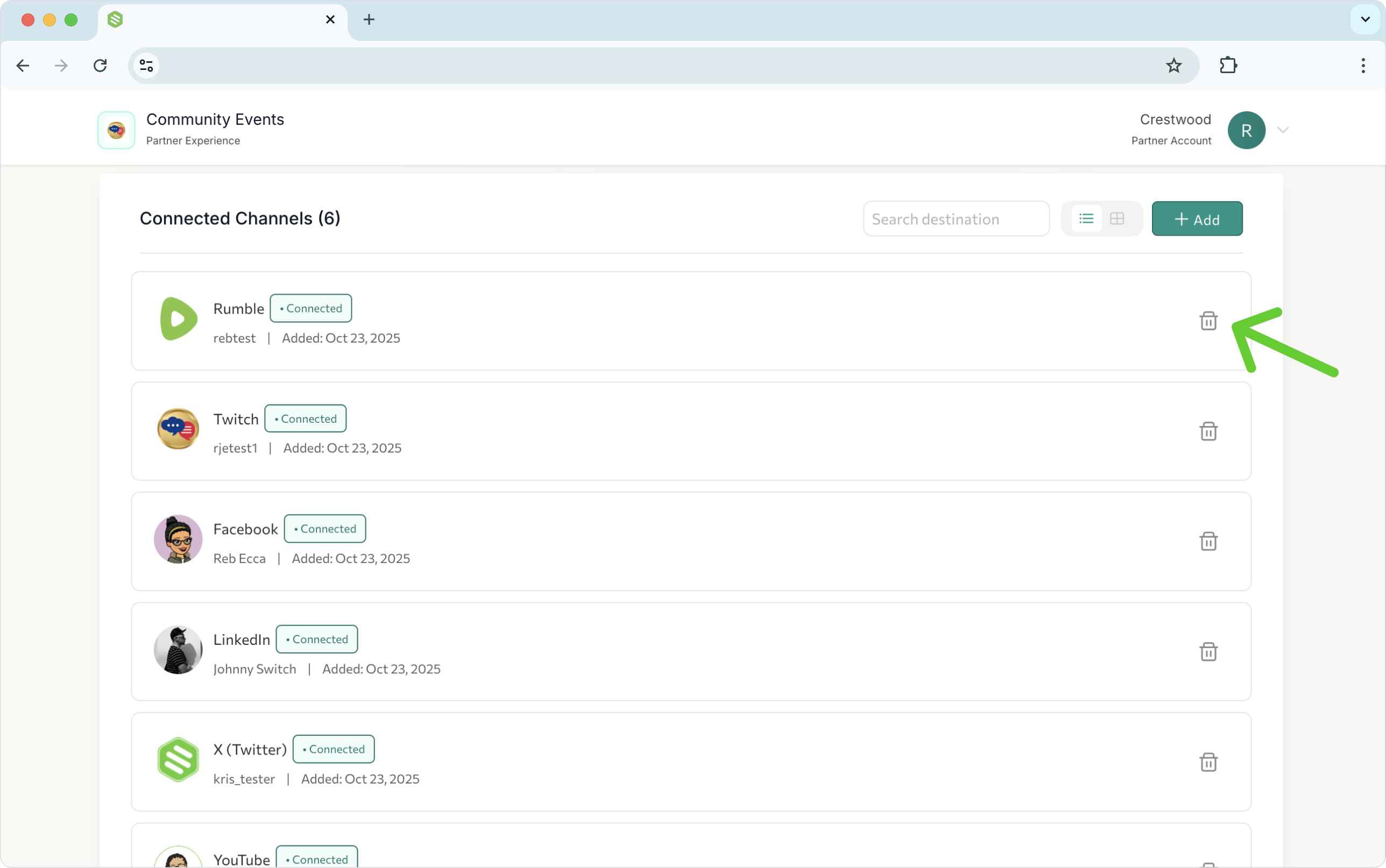Expand the account dropdown chevron
This screenshot has width=1386, height=868.
pos(1283,130)
